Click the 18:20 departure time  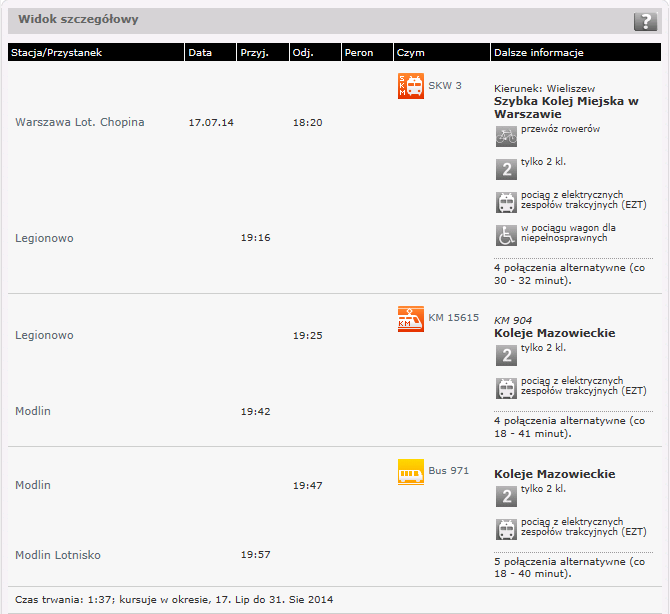[308, 123]
